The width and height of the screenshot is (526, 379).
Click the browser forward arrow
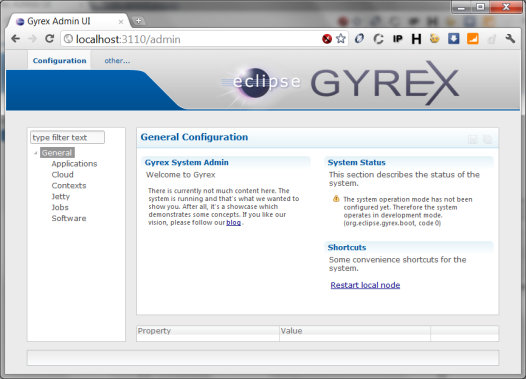[x=32, y=39]
